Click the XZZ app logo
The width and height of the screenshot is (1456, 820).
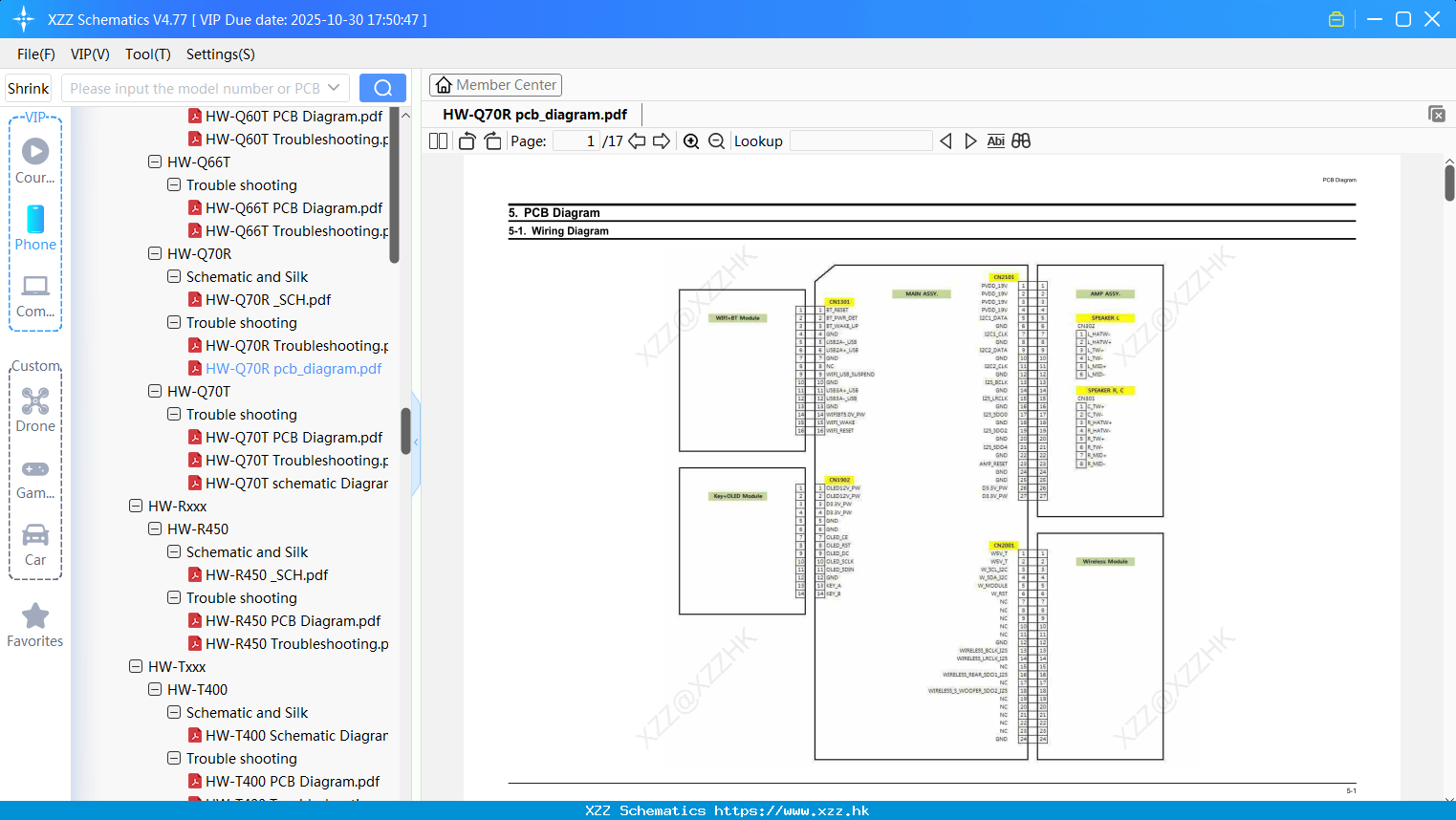[x=24, y=19]
